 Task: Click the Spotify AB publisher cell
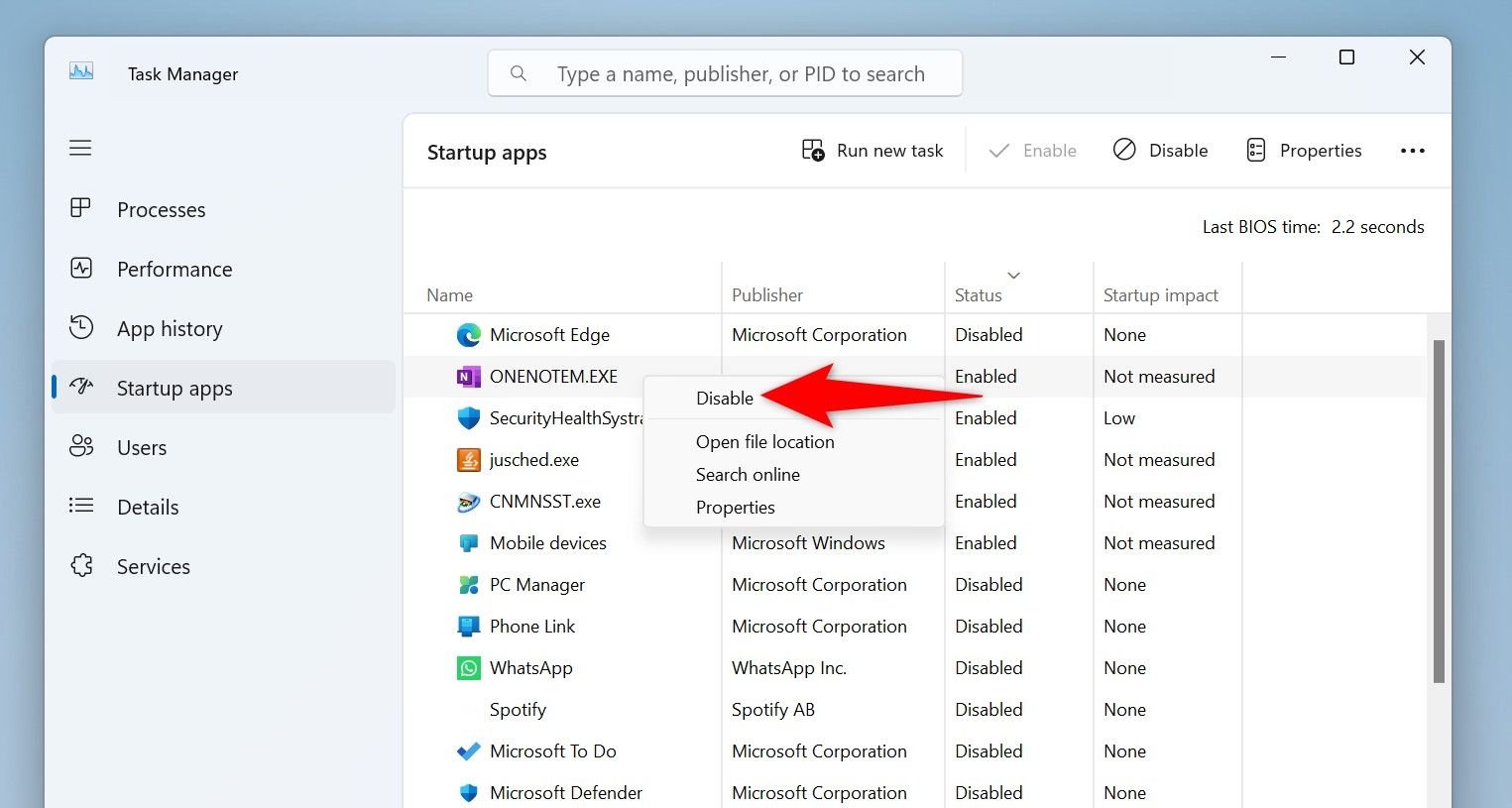tap(773, 710)
